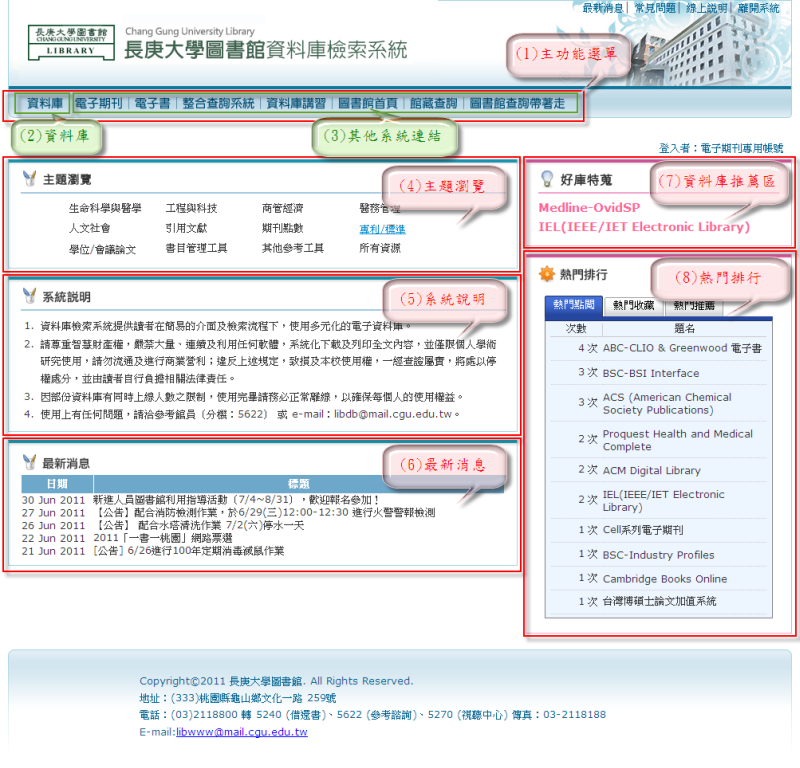Image resolution: width=800 pixels, height=768 pixels.
Task: Open Cell系列電子期刊 ranking entry
Action: 643,530
